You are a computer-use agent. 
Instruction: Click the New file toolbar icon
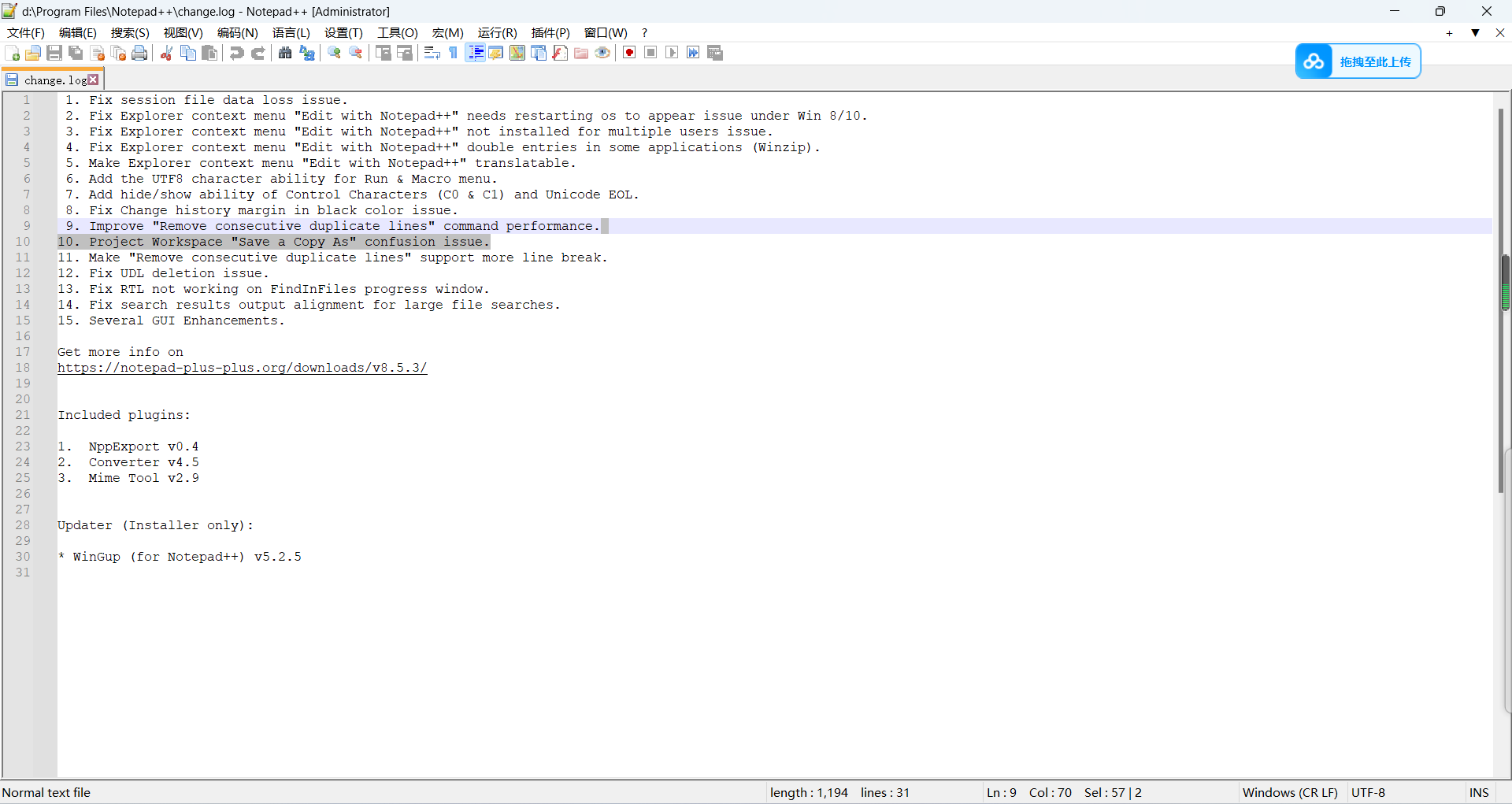point(13,53)
